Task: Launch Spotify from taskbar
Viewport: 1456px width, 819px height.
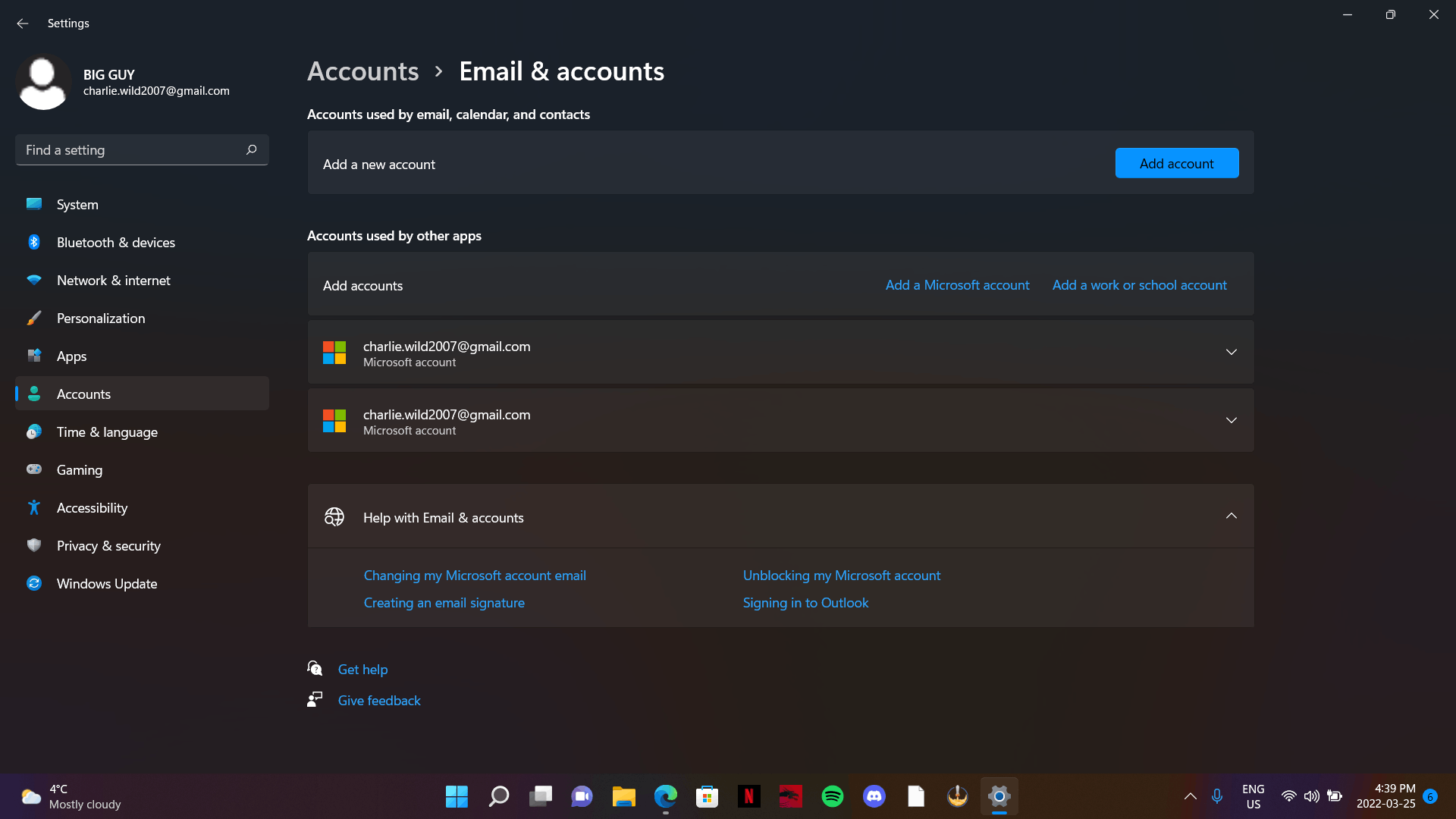Action: pyautogui.click(x=832, y=796)
